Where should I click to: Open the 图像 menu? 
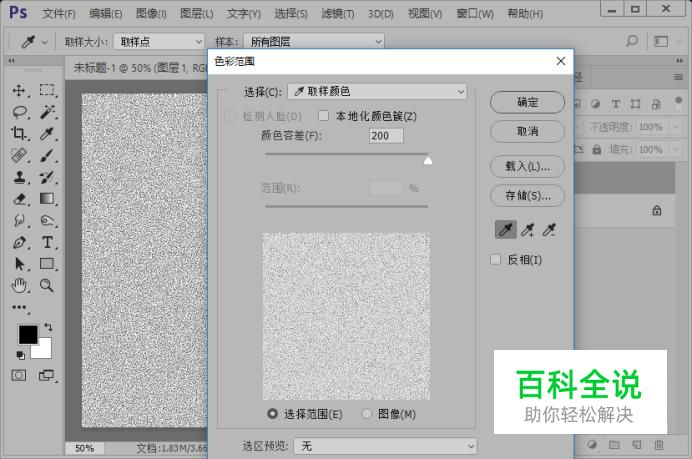coord(151,14)
